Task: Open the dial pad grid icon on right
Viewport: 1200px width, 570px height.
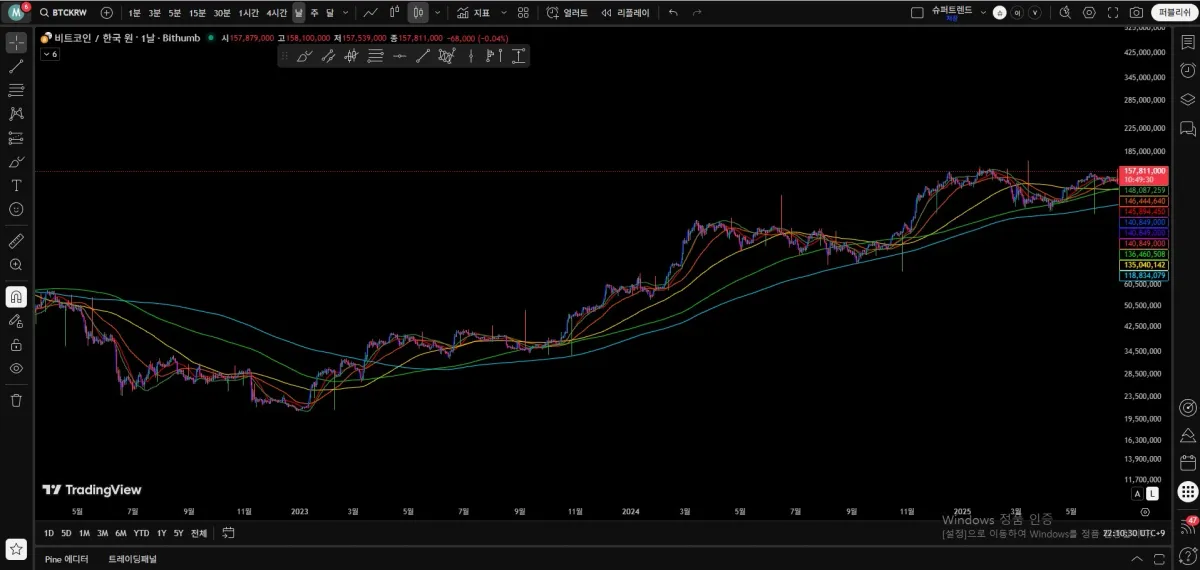Action: pyautogui.click(x=1187, y=492)
